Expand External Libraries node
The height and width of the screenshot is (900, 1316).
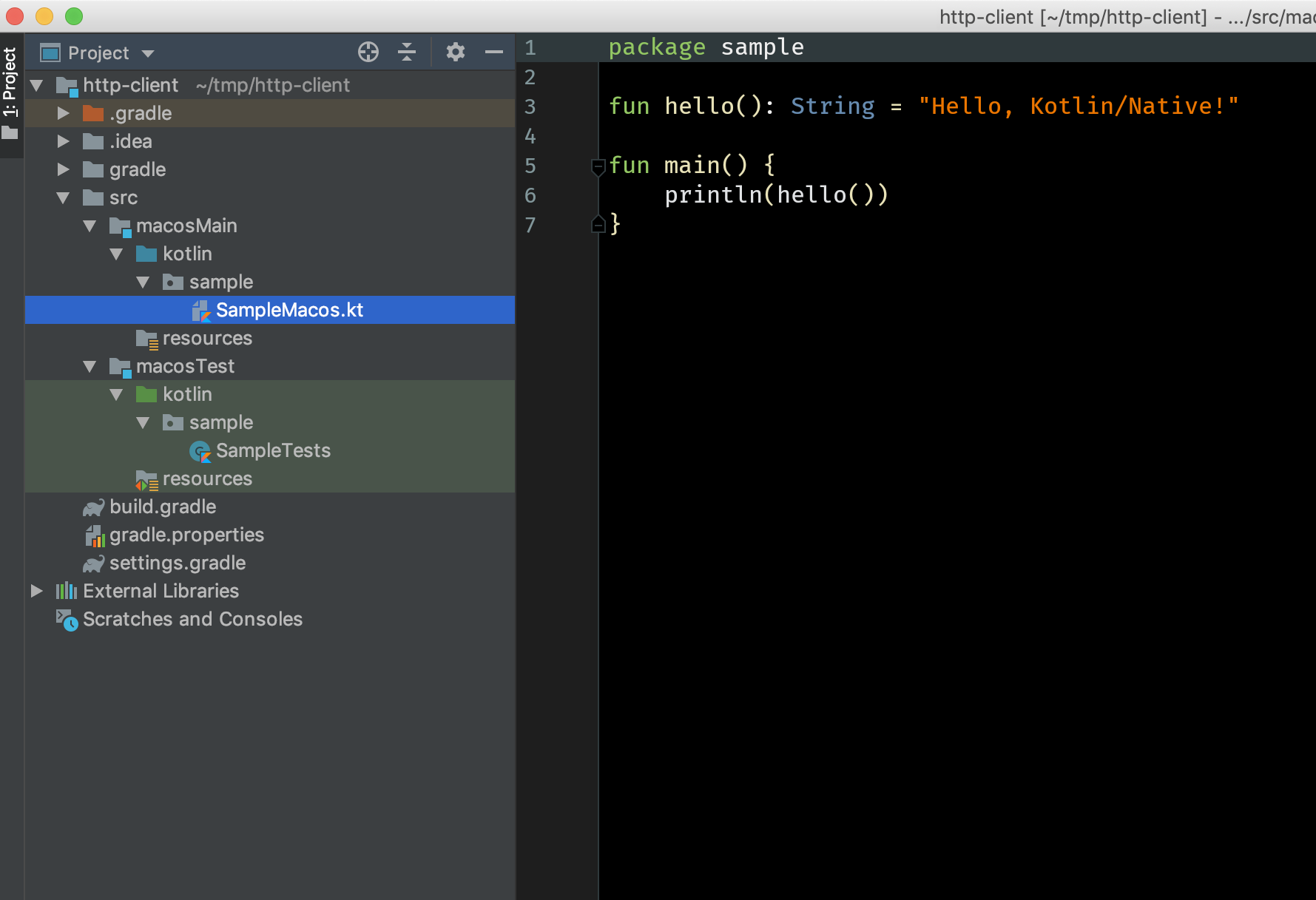click(36, 591)
